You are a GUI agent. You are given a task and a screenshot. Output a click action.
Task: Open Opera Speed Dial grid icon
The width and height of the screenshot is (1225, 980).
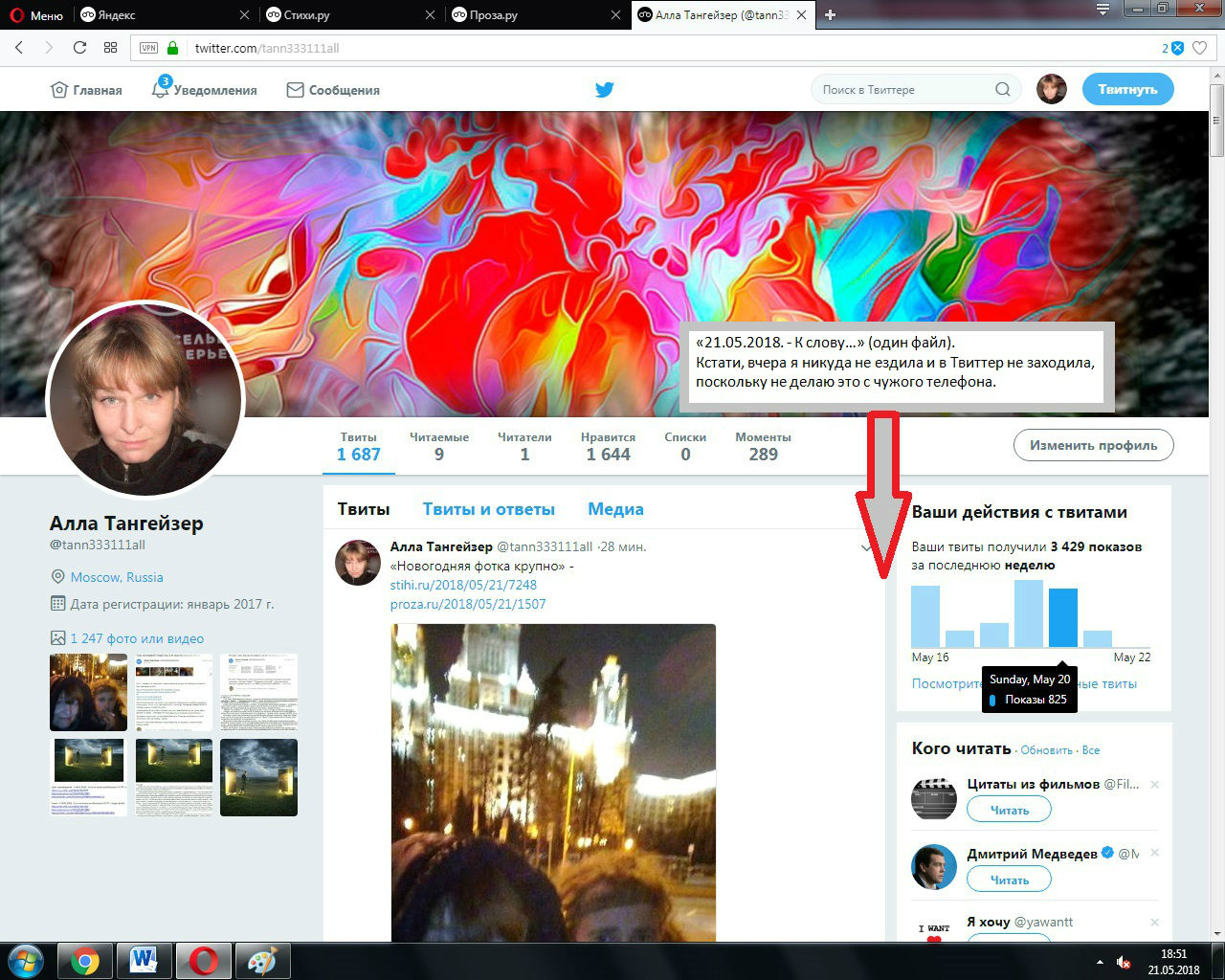click(x=110, y=48)
